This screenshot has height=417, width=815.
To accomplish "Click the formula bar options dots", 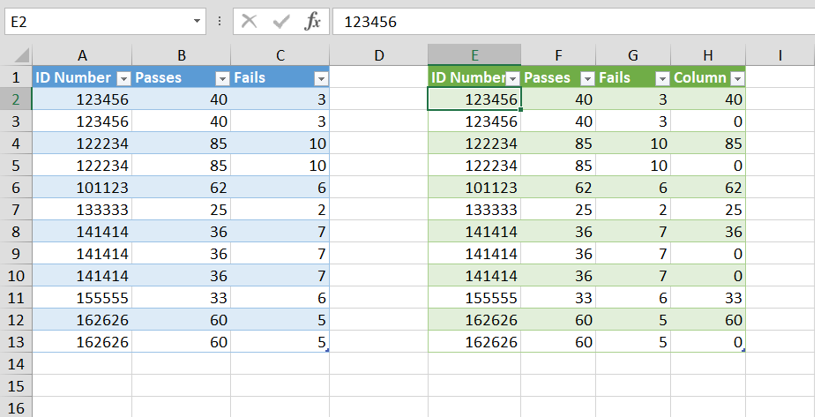I will [x=220, y=21].
